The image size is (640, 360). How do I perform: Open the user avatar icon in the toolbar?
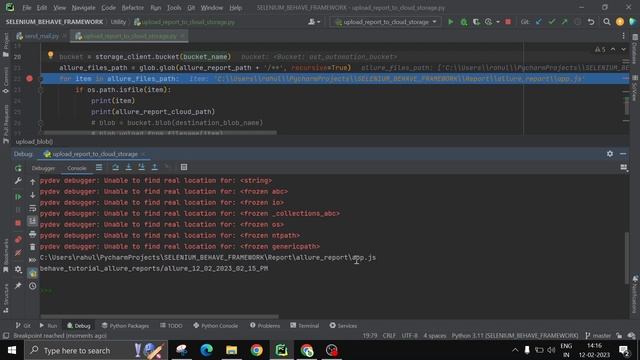(x=620, y=22)
